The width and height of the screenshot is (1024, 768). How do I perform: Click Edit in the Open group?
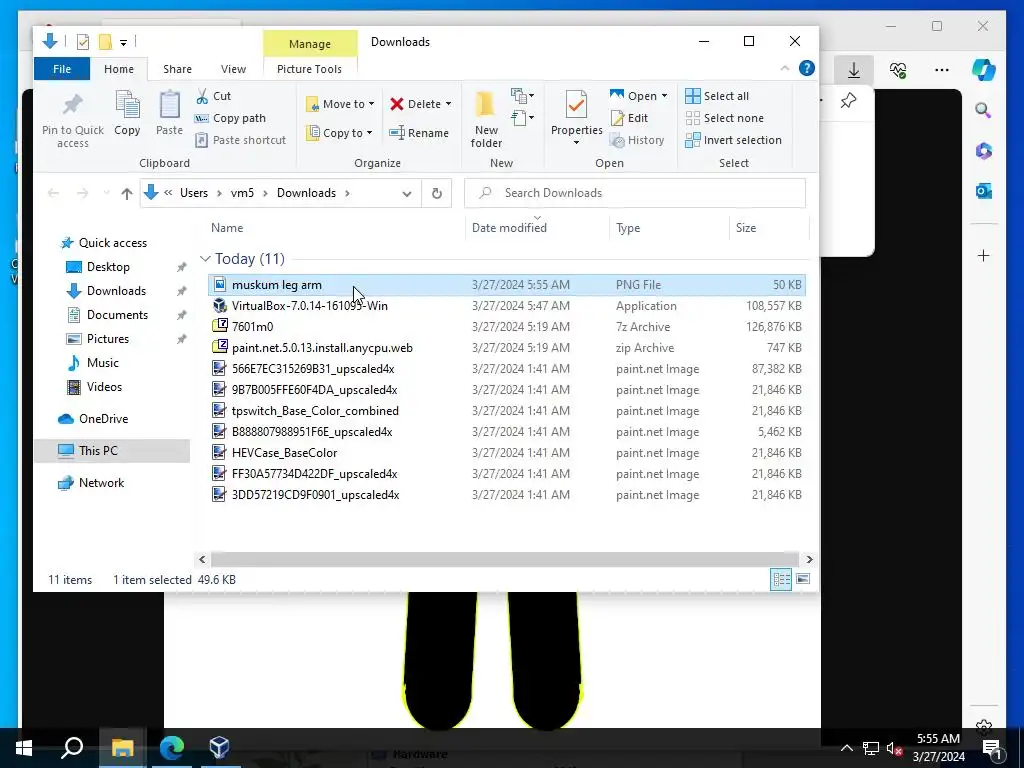[x=629, y=118]
